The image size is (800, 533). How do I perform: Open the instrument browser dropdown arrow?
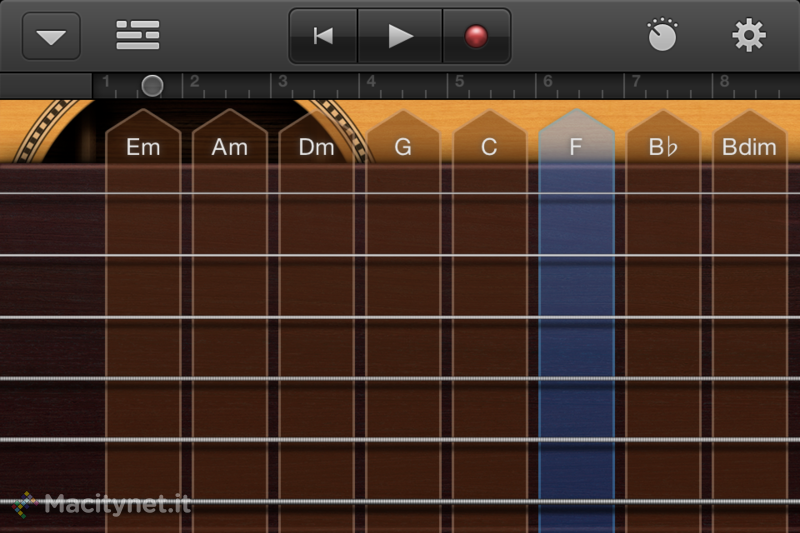(x=51, y=37)
